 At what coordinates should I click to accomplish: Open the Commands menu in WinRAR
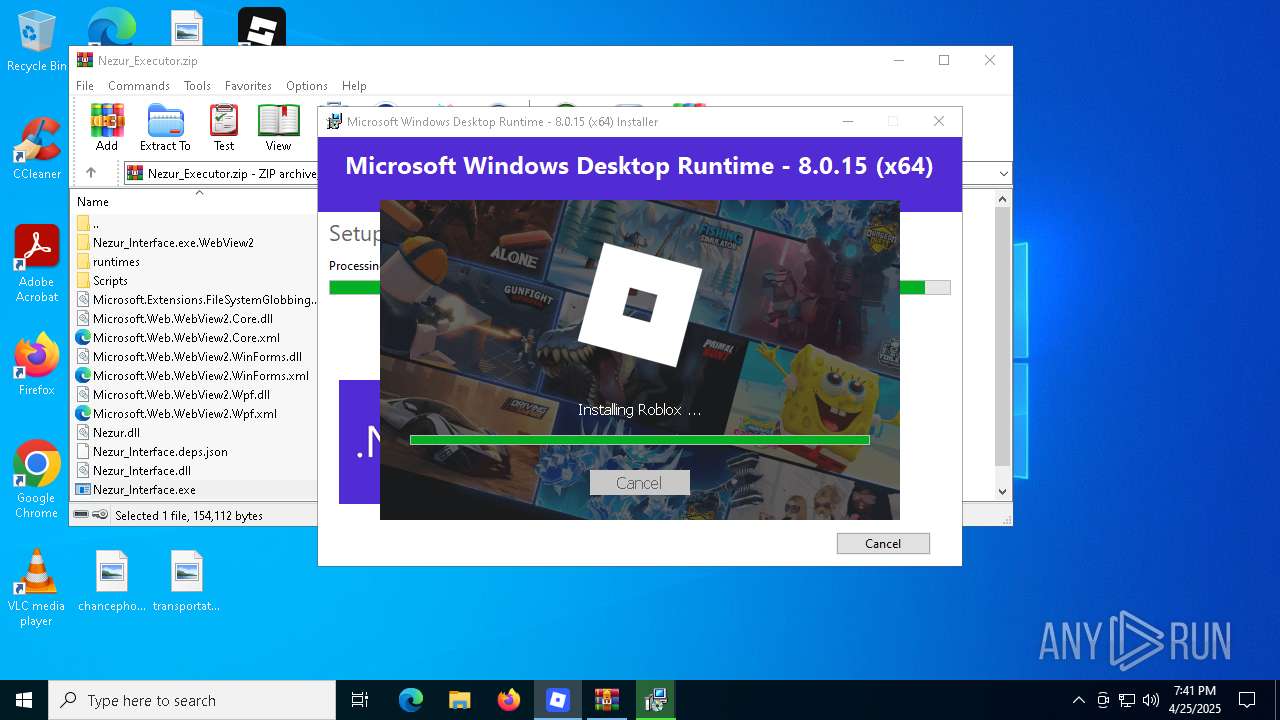click(x=139, y=86)
